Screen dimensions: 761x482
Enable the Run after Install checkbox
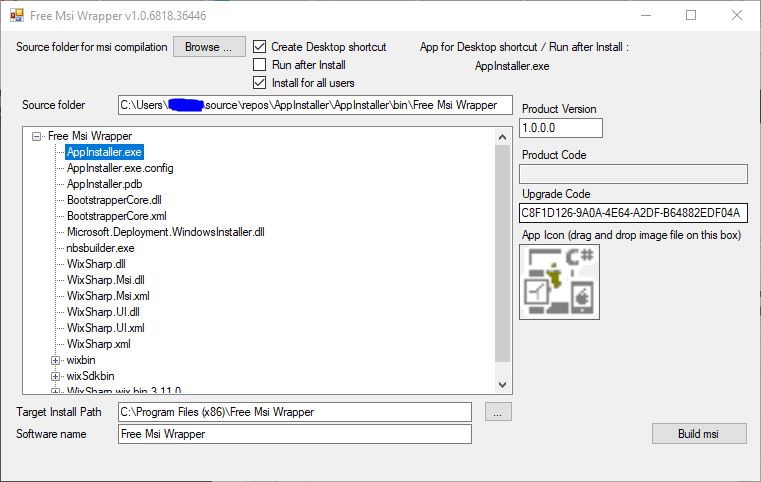[260, 65]
